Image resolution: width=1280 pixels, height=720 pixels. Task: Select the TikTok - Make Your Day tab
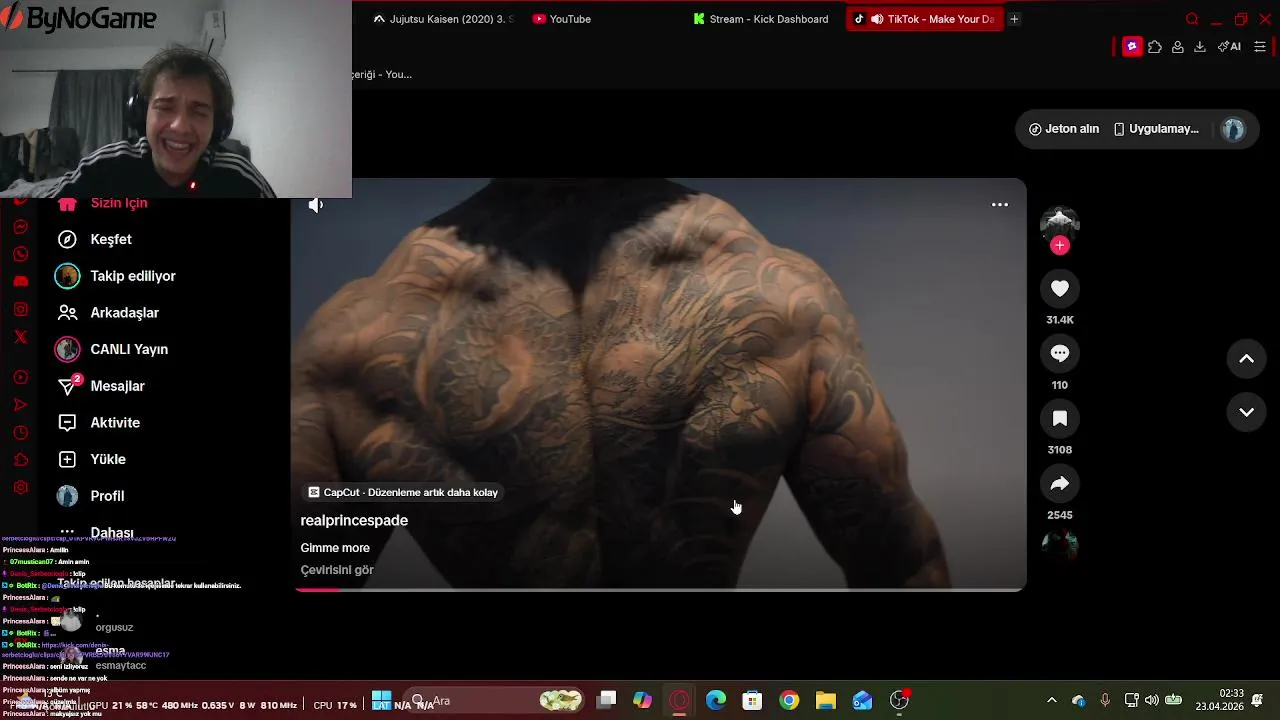pos(924,19)
